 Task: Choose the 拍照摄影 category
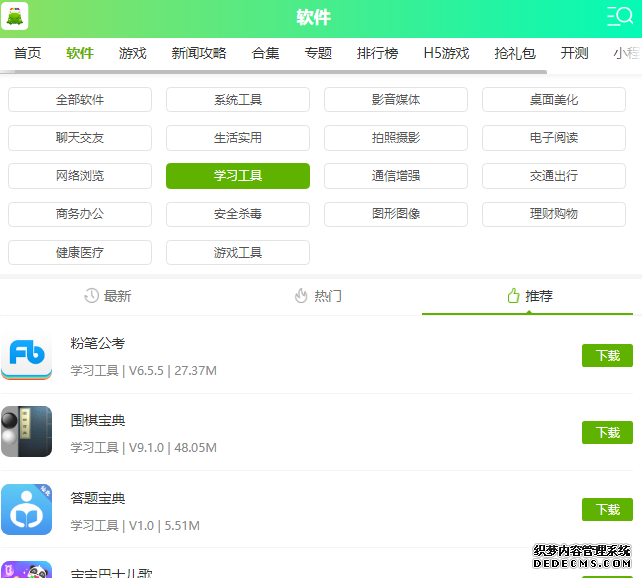tap(396, 138)
